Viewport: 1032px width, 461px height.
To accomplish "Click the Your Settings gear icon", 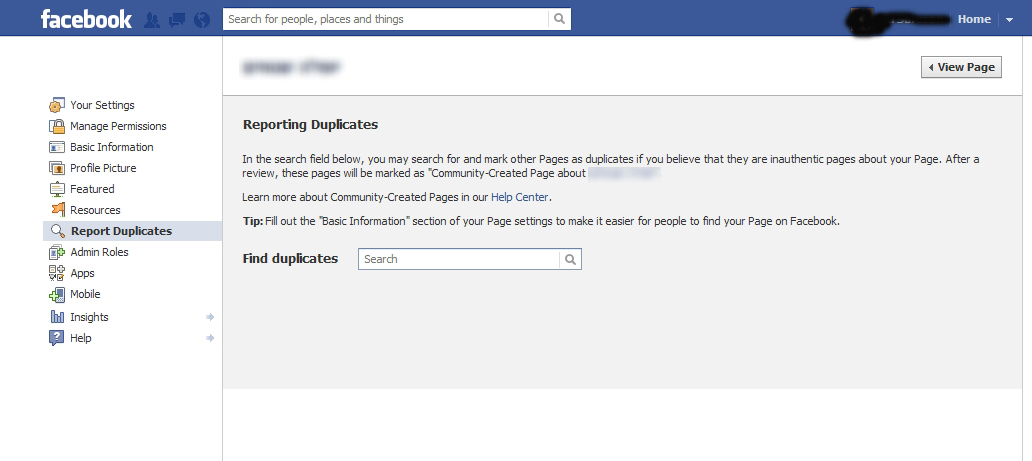I will [x=57, y=105].
